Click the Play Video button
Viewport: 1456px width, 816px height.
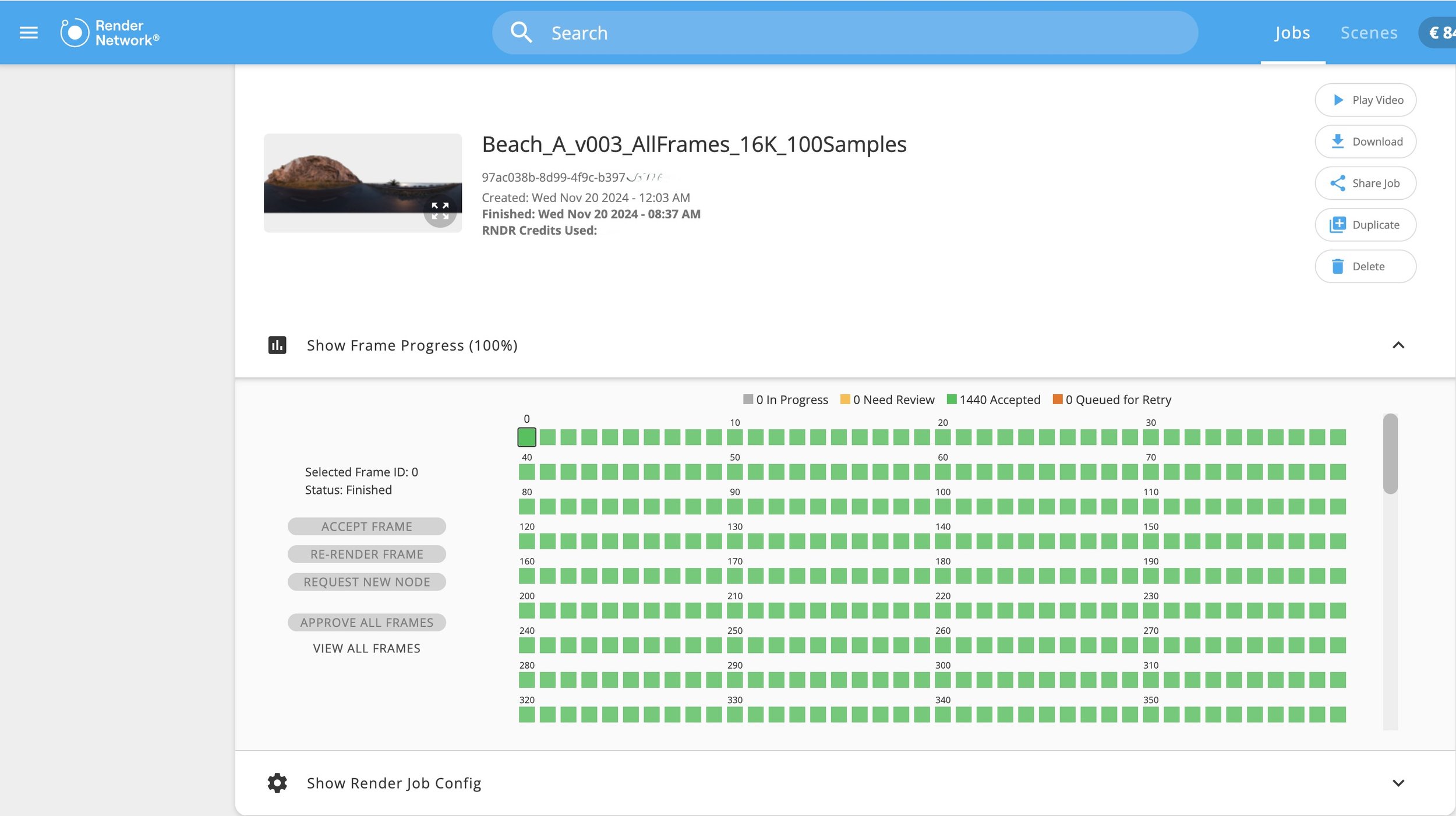click(1365, 100)
